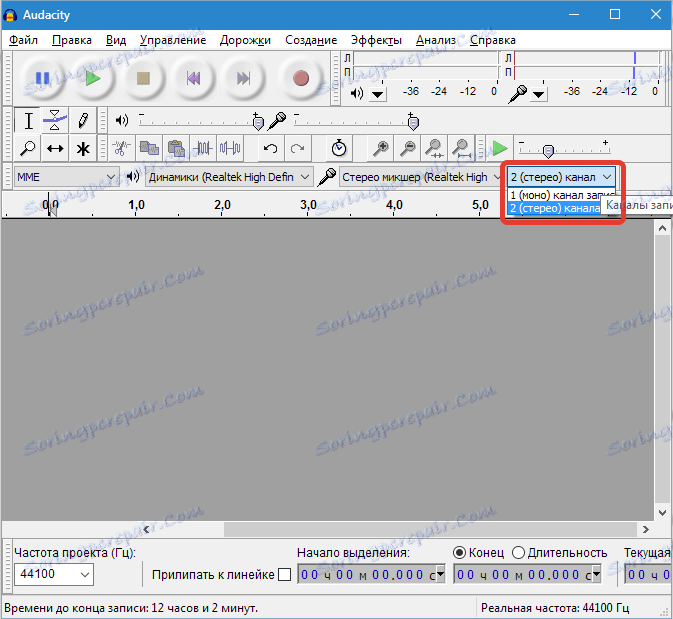673x619 pixels.
Task: Click Fit Project zoom icon
Action: [x=461, y=149]
